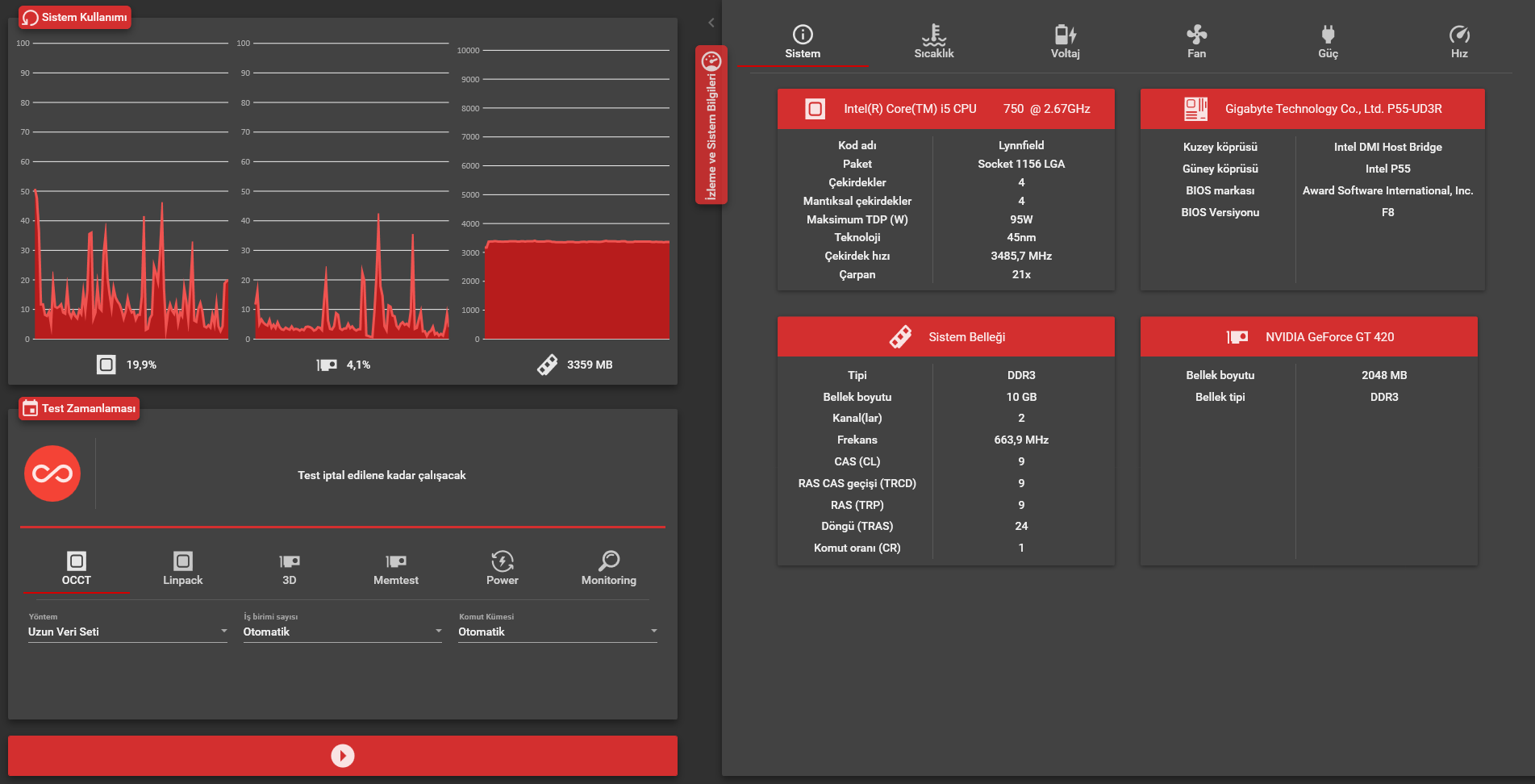1535x784 pixels.
Task: Select the Memtest tab
Action: click(x=396, y=569)
